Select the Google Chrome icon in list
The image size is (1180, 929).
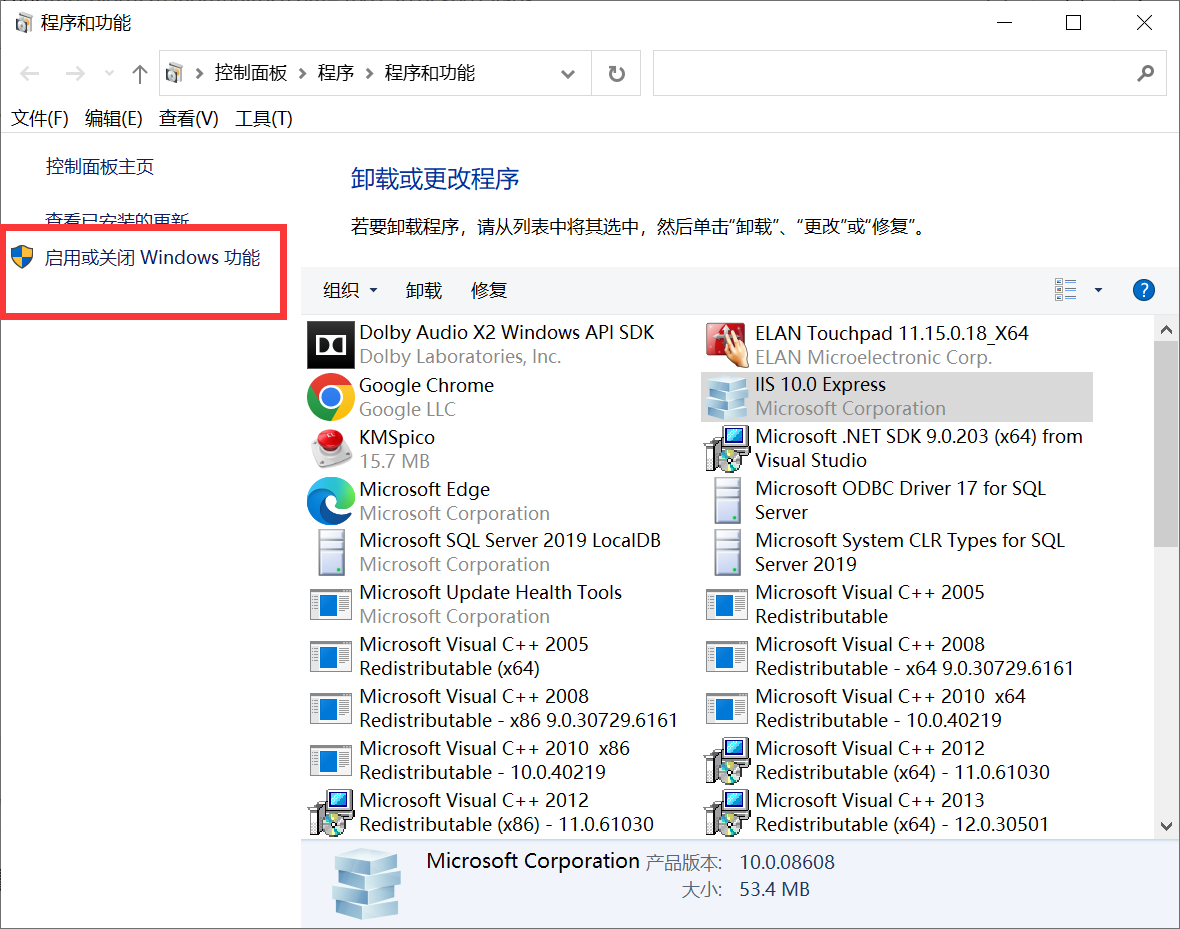point(330,397)
